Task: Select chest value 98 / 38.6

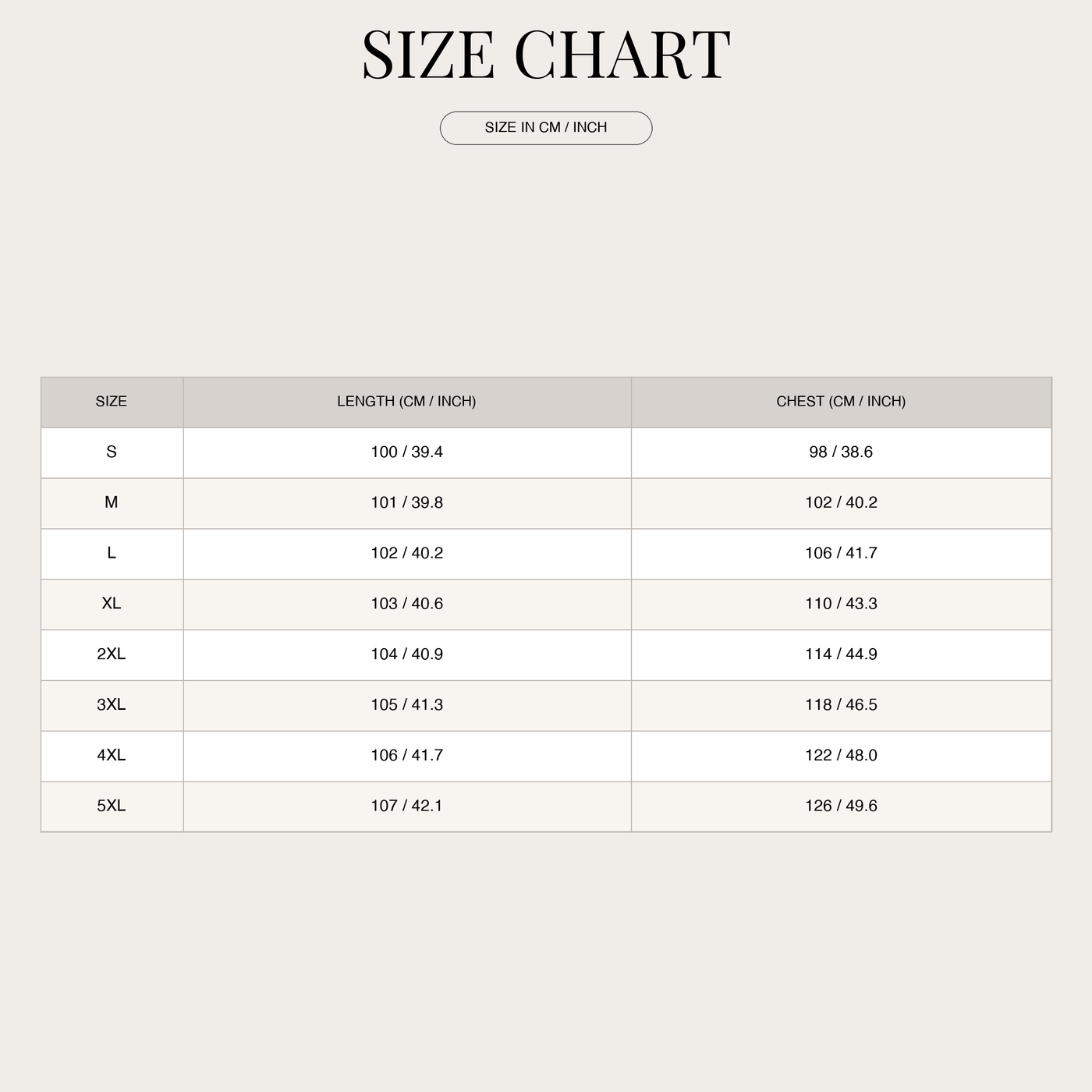Action: tap(841, 452)
